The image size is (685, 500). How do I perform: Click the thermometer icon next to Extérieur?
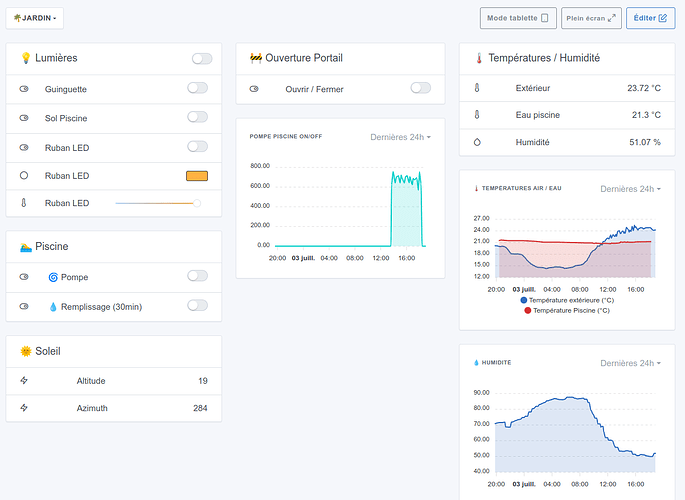point(477,88)
